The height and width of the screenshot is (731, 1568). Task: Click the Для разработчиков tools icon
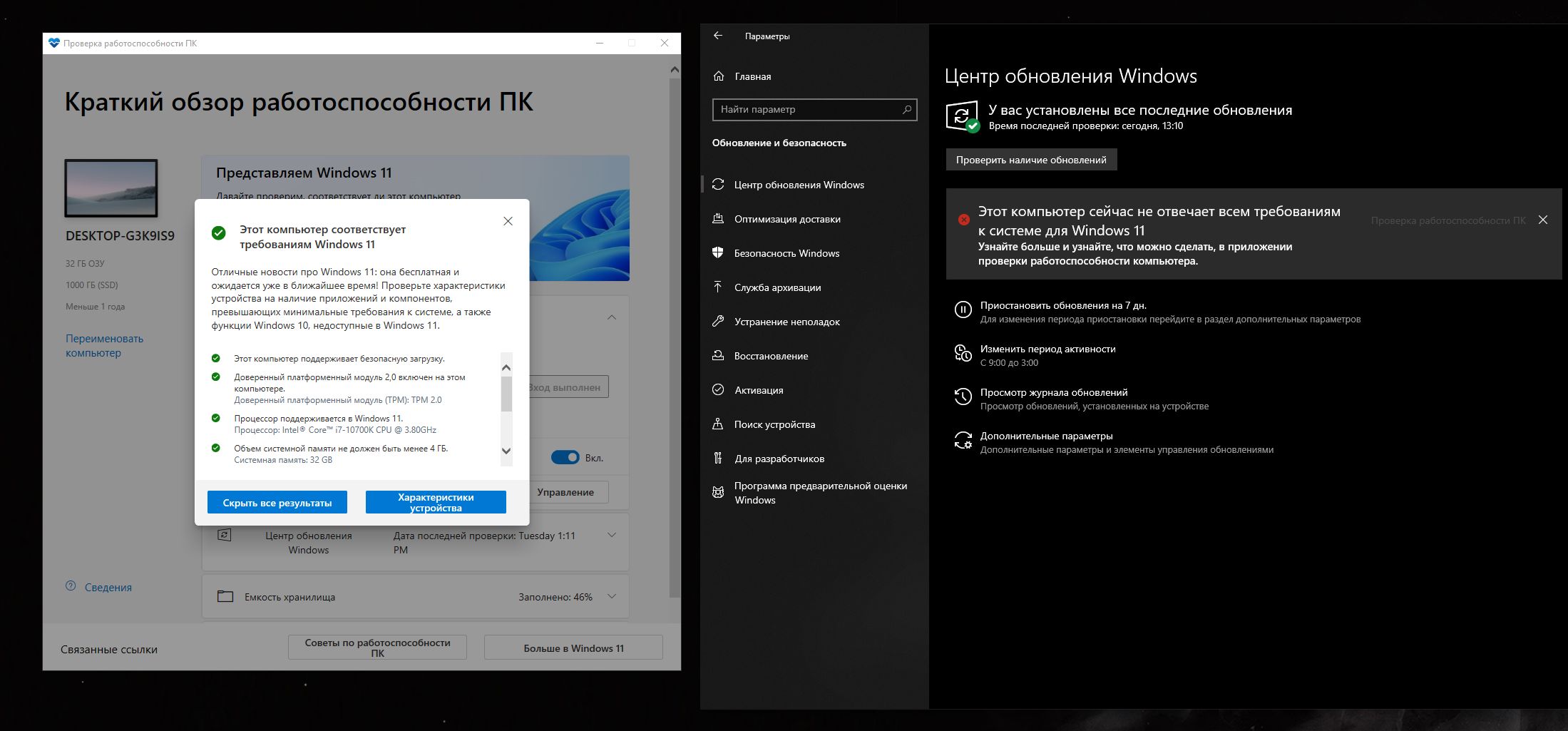(718, 459)
